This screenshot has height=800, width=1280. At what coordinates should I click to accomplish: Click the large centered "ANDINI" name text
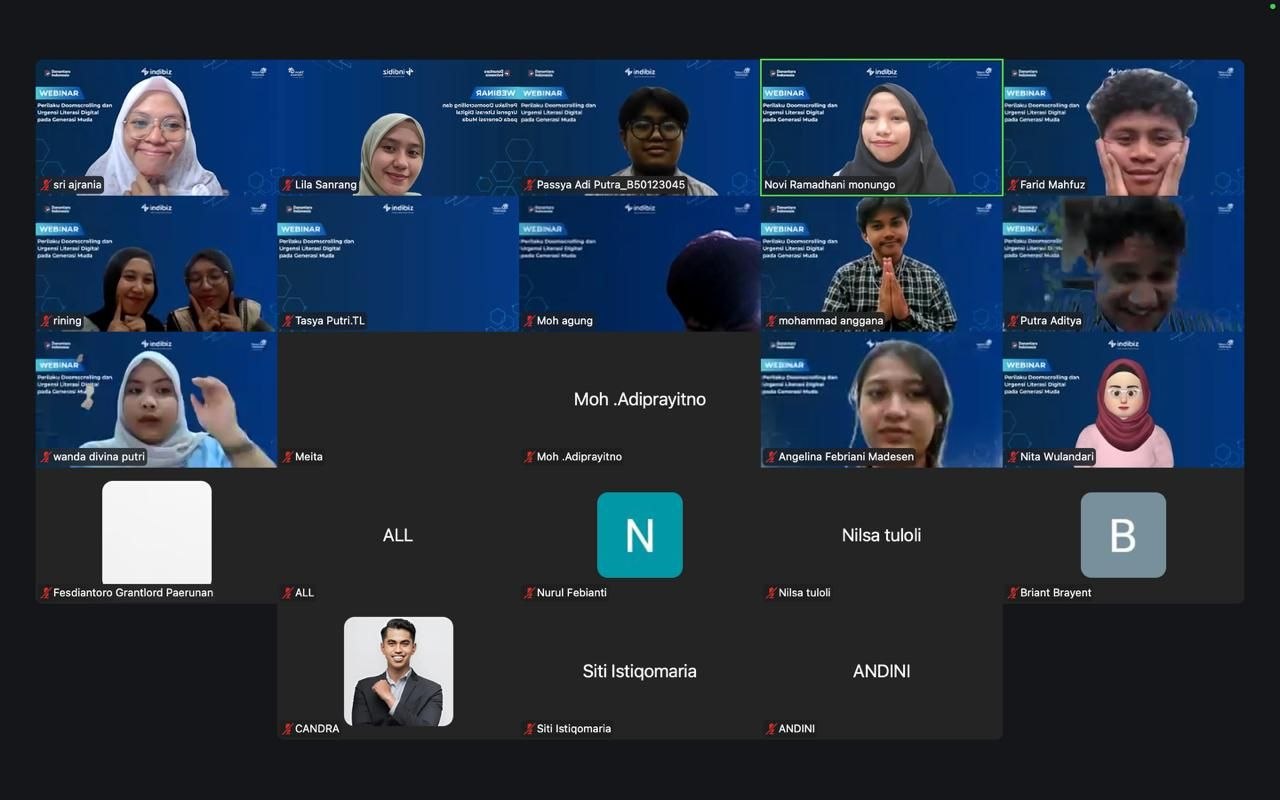pos(881,671)
